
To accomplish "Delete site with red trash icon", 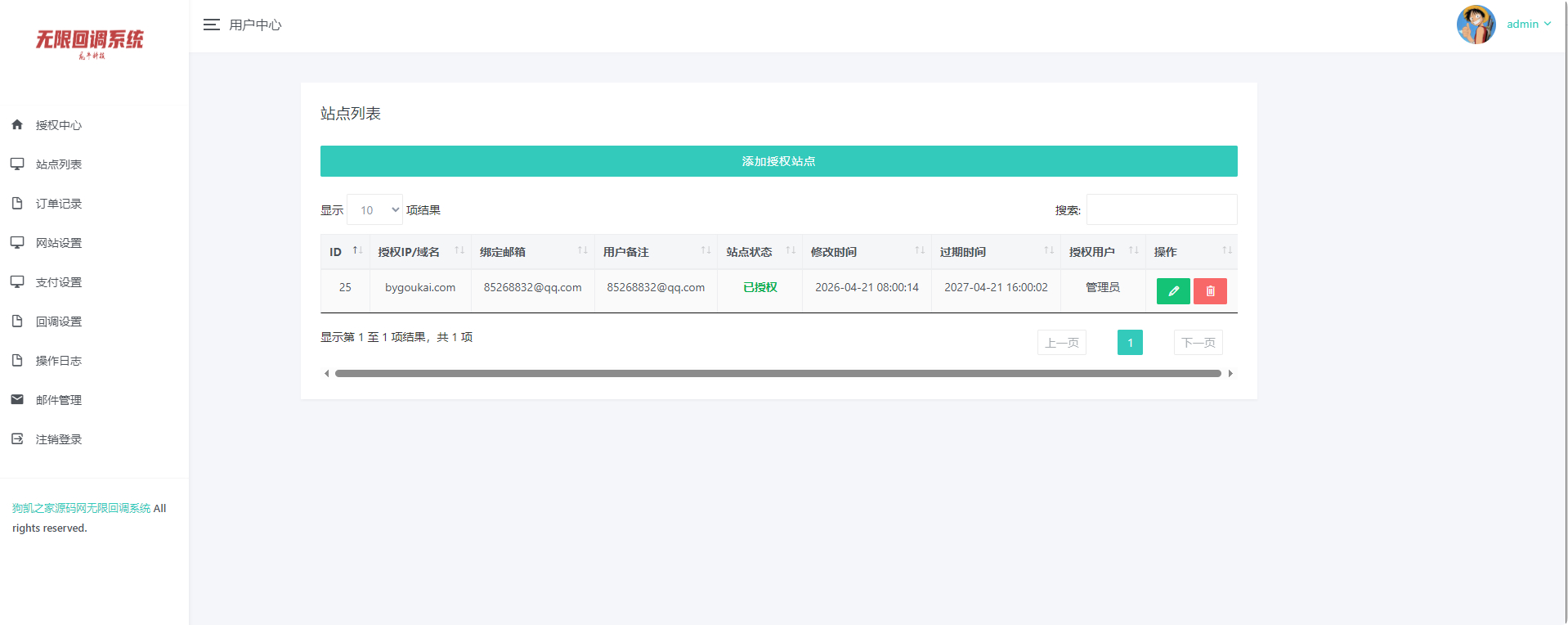I will click(1210, 291).
